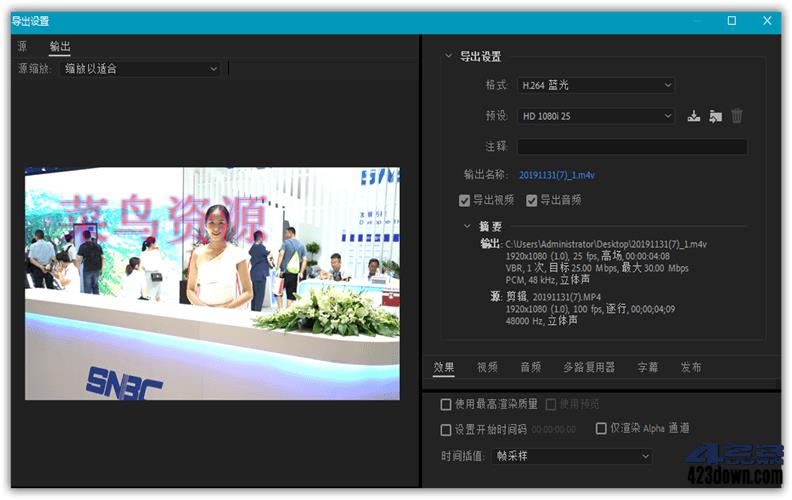This screenshot has height=500, width=792.
Task: Open the 时间插值 dropdown showing 帧采样
Action: (x=572, y=456)
